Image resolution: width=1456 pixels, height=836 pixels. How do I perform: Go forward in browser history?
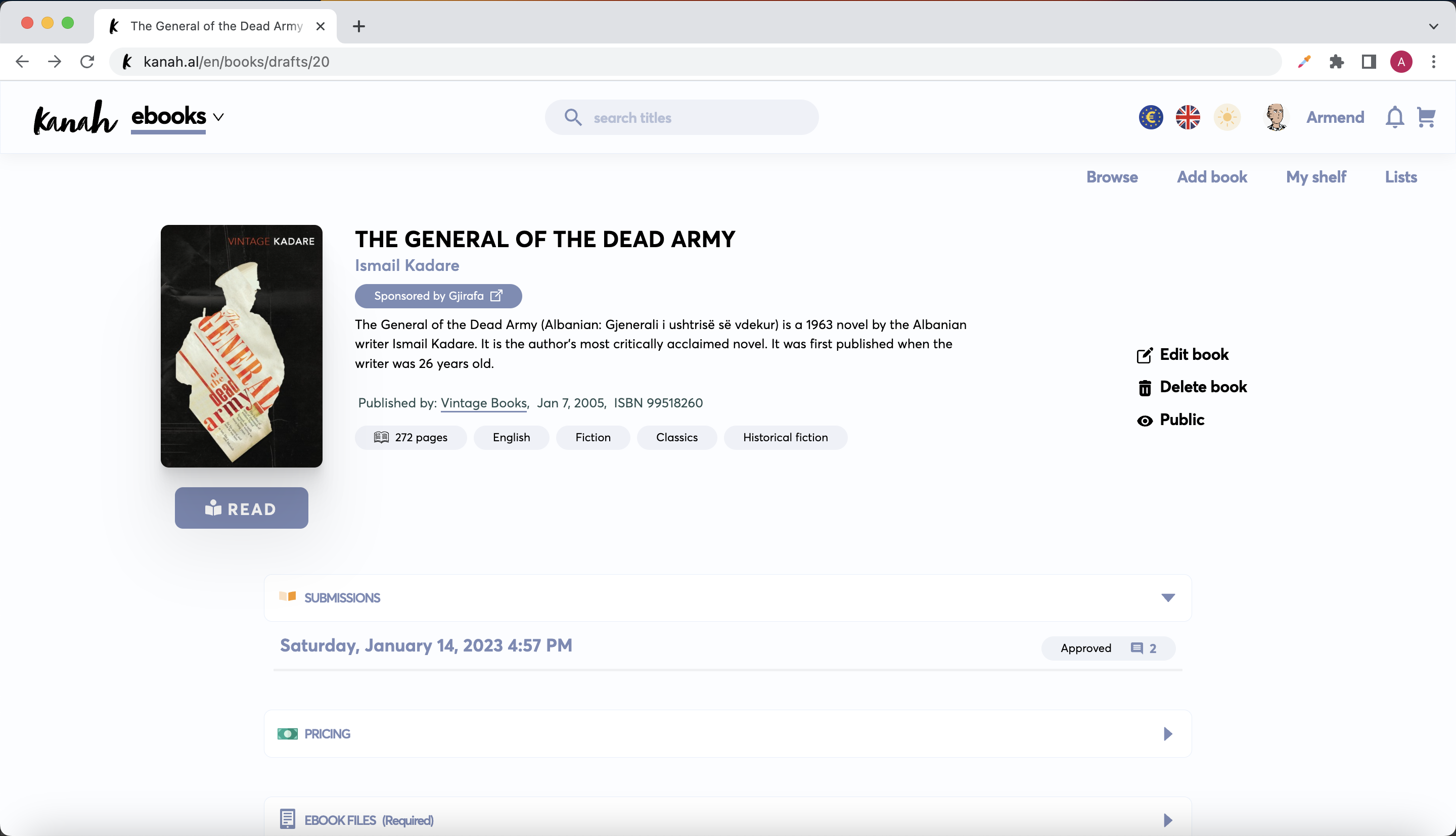coord(55,62)
